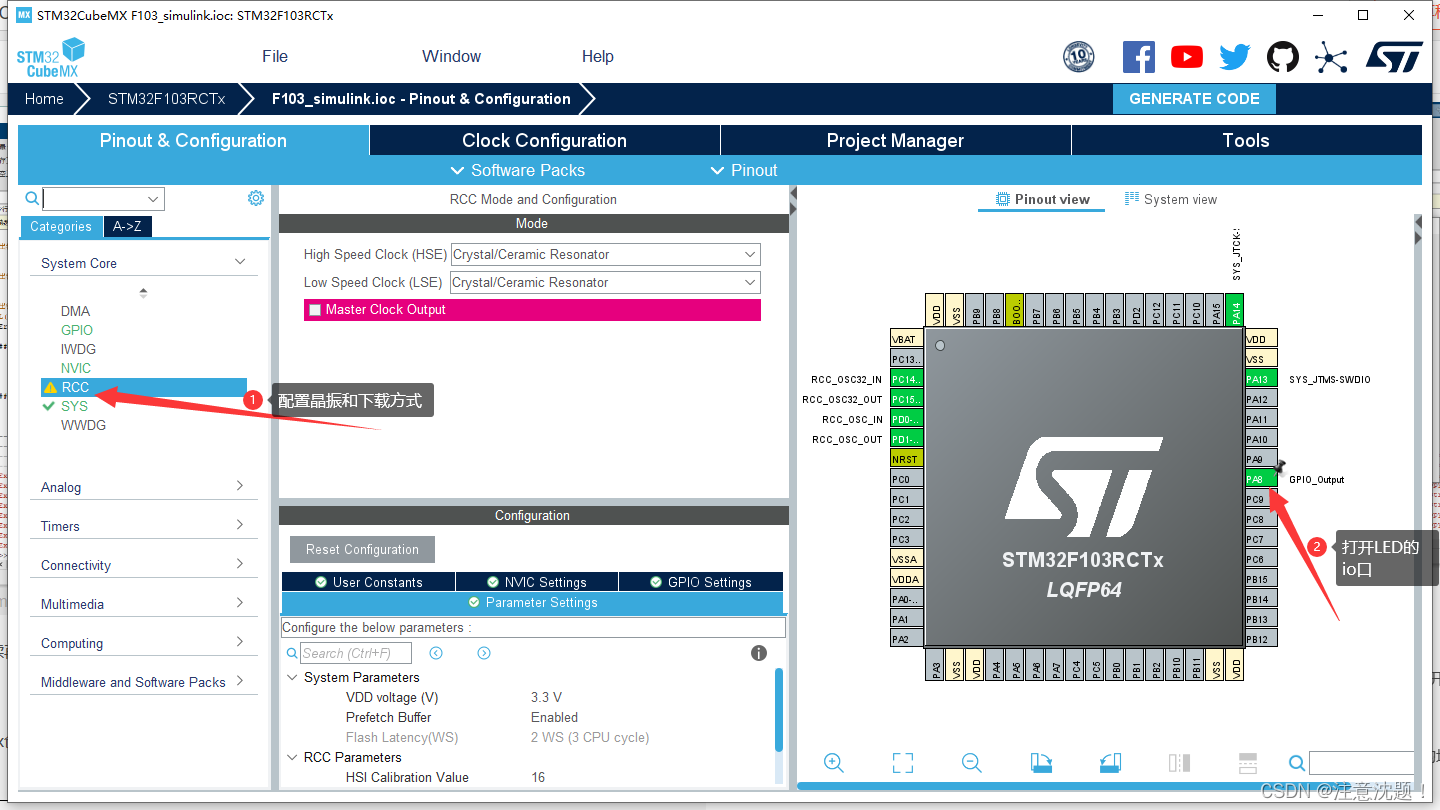Viewport: 1440px width, 810px height.
Task: Zoom in on the chip pinout
Action: coord(834,762)
